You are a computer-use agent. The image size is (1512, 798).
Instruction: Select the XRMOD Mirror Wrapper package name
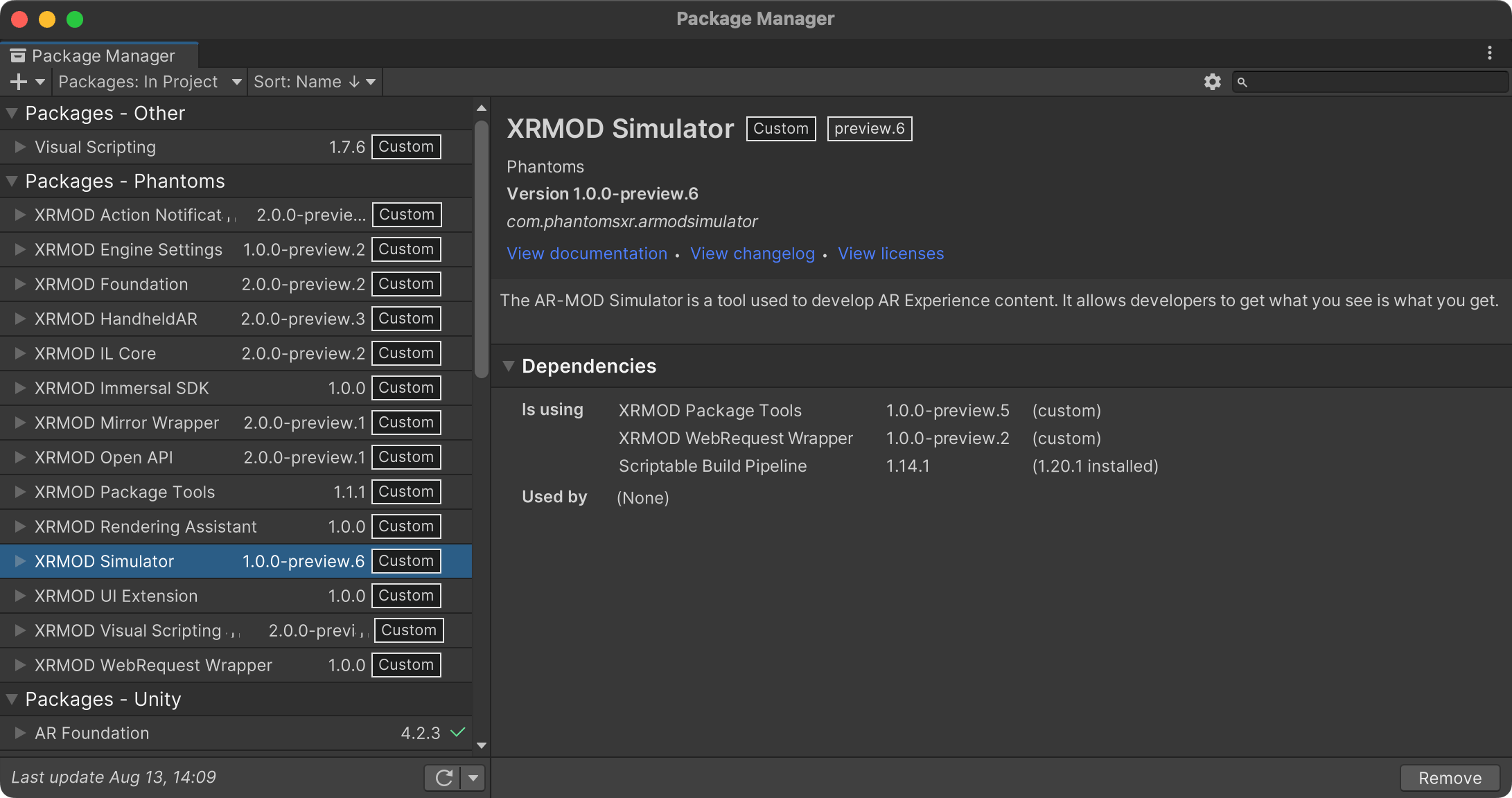[127, 423]
